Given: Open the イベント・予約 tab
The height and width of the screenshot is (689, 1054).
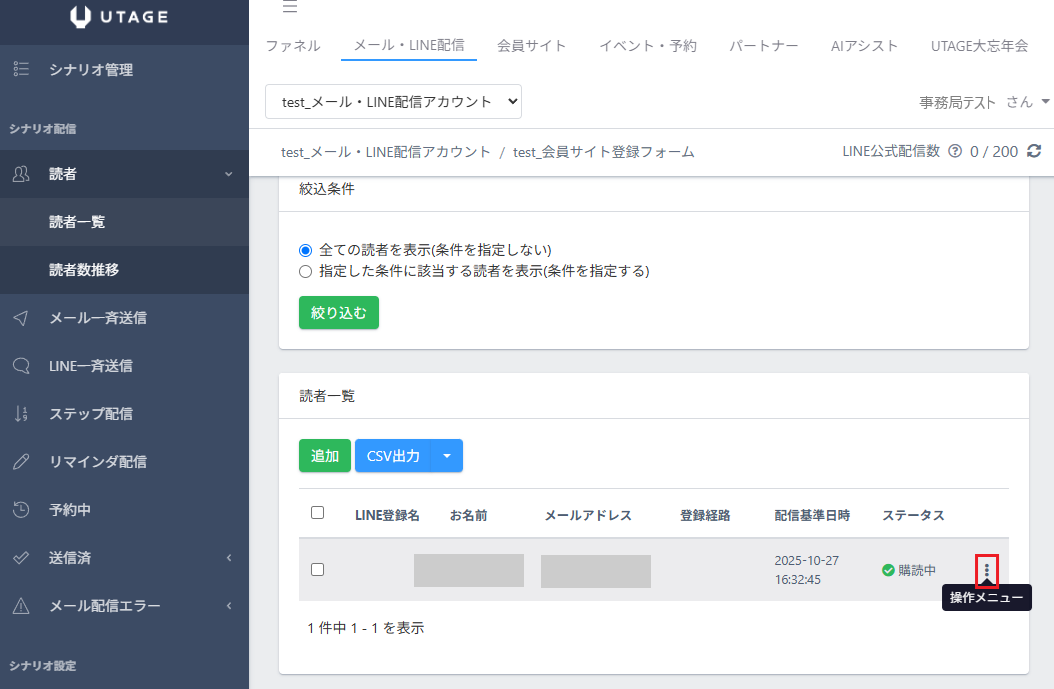Looking at the screenshot, I should tap(647, 46).
